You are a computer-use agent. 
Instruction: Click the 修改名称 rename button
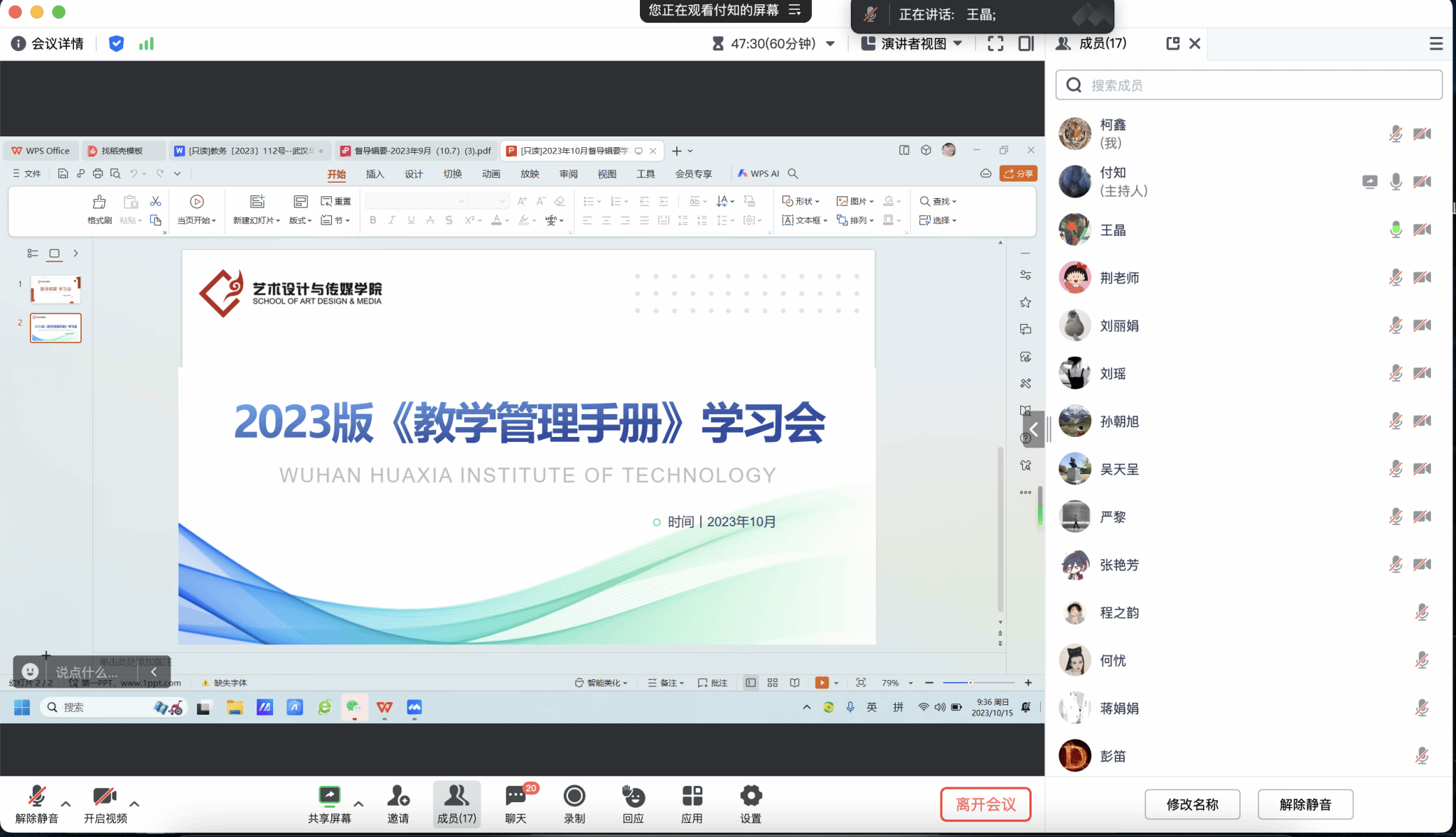[1192, 804]
